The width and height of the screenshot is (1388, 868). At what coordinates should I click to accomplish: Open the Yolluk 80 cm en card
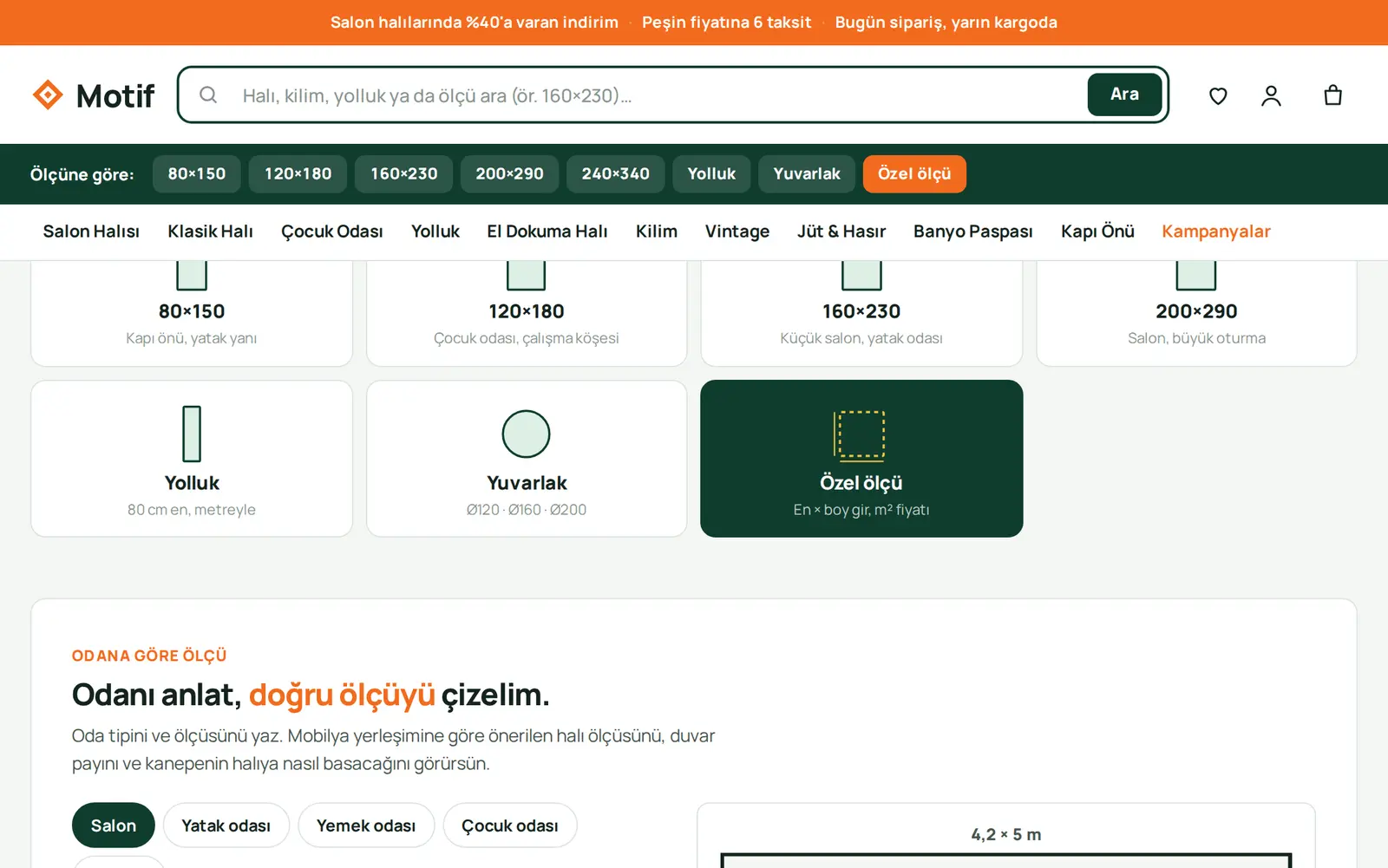tap(192, 459)
